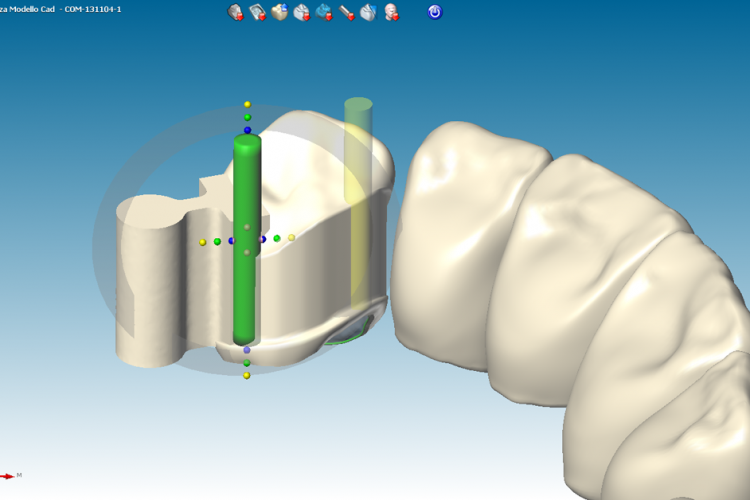
Task: Click the green handle left of the pin
Action: (217, 241)
